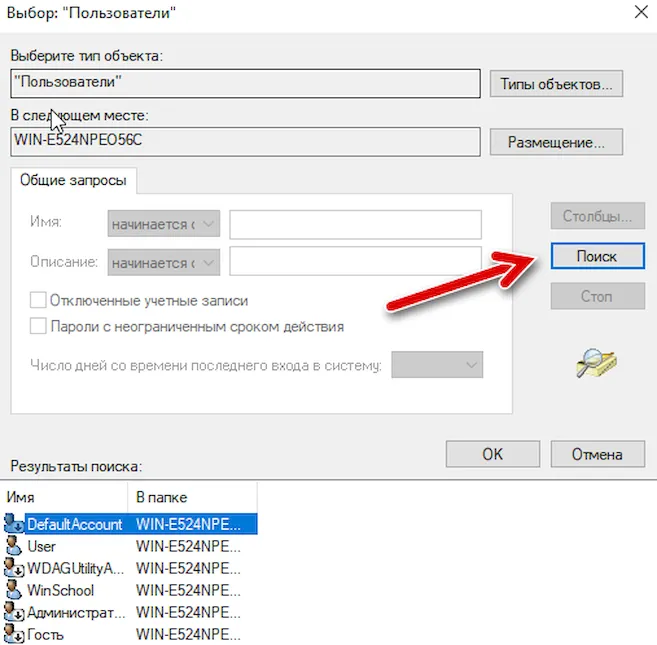Select the Общие запросы tab
Screen dimensions: 657x645
[x=73, y=180]
